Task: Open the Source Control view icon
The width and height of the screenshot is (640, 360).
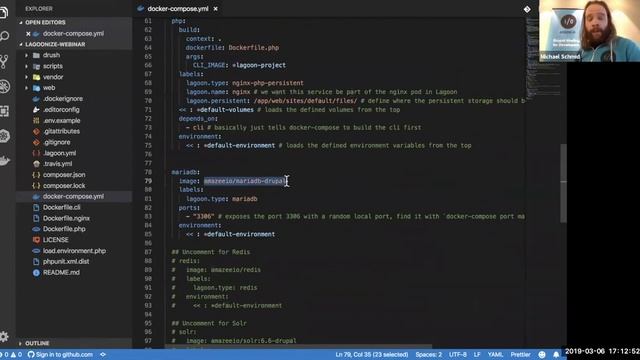Action: coord(4,62)
